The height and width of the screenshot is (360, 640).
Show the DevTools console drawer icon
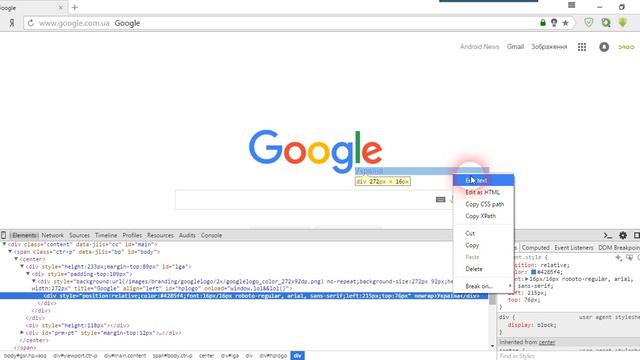click(x=607, y=235)
